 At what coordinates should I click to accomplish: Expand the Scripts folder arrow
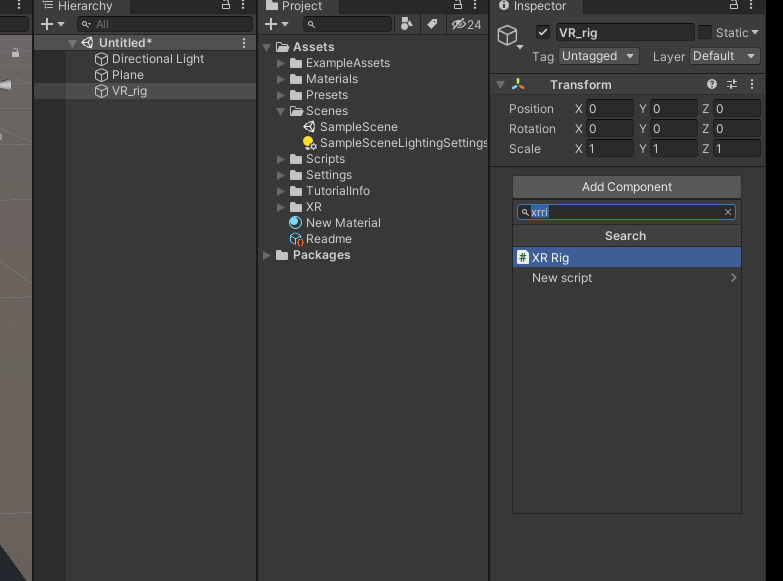pos(281,159)
